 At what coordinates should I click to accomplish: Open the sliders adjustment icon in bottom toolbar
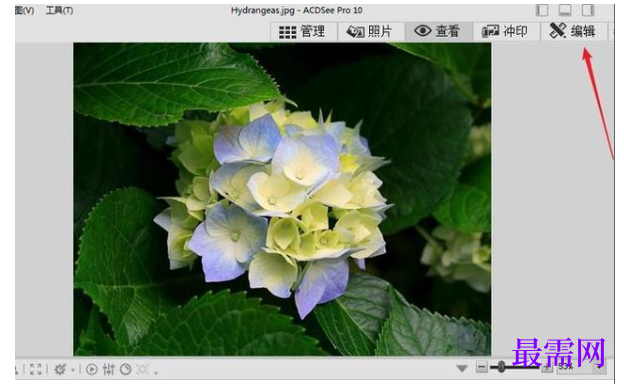[109, 369]
